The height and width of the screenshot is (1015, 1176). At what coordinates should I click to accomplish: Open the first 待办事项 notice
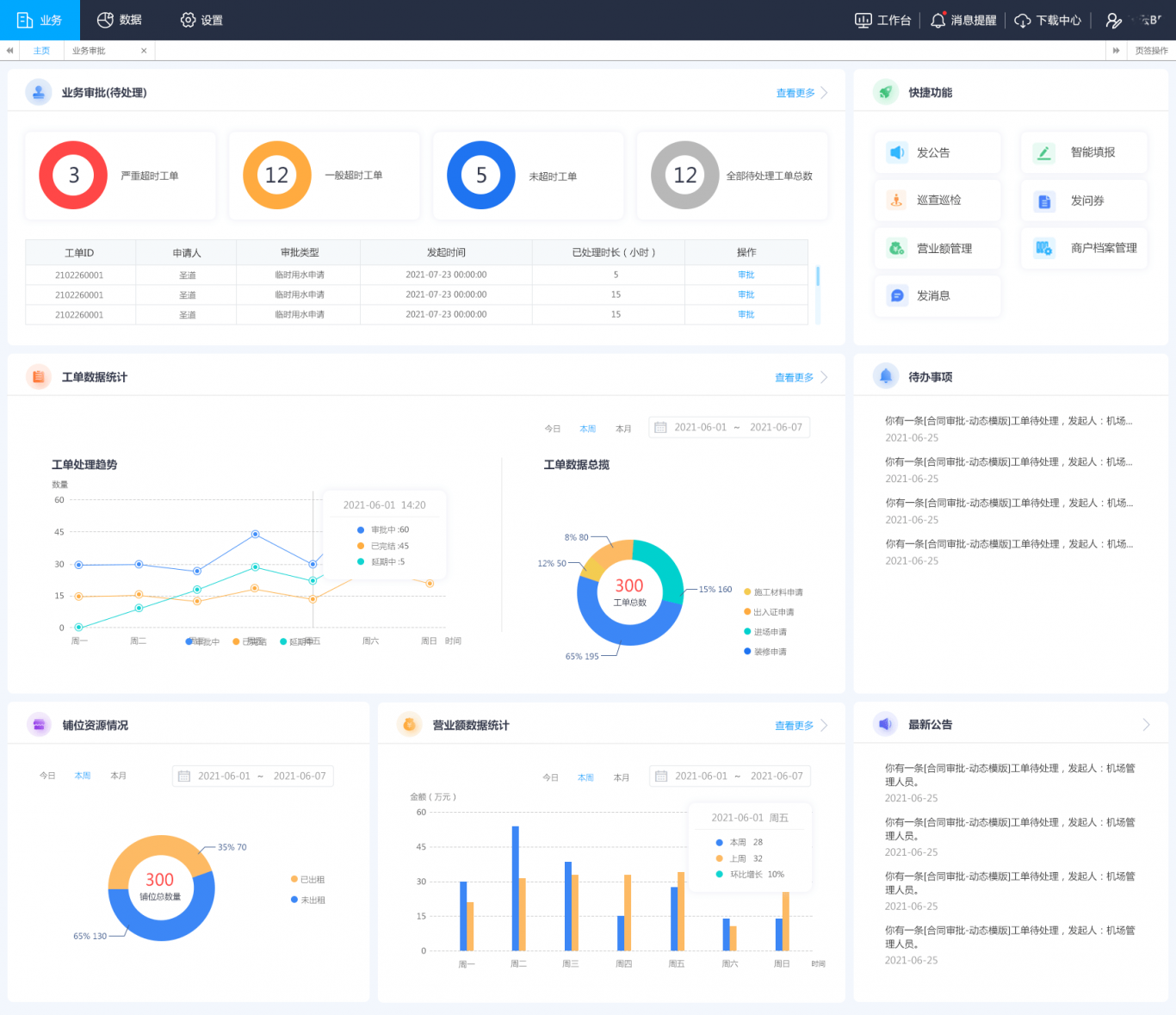point(1009,429)
